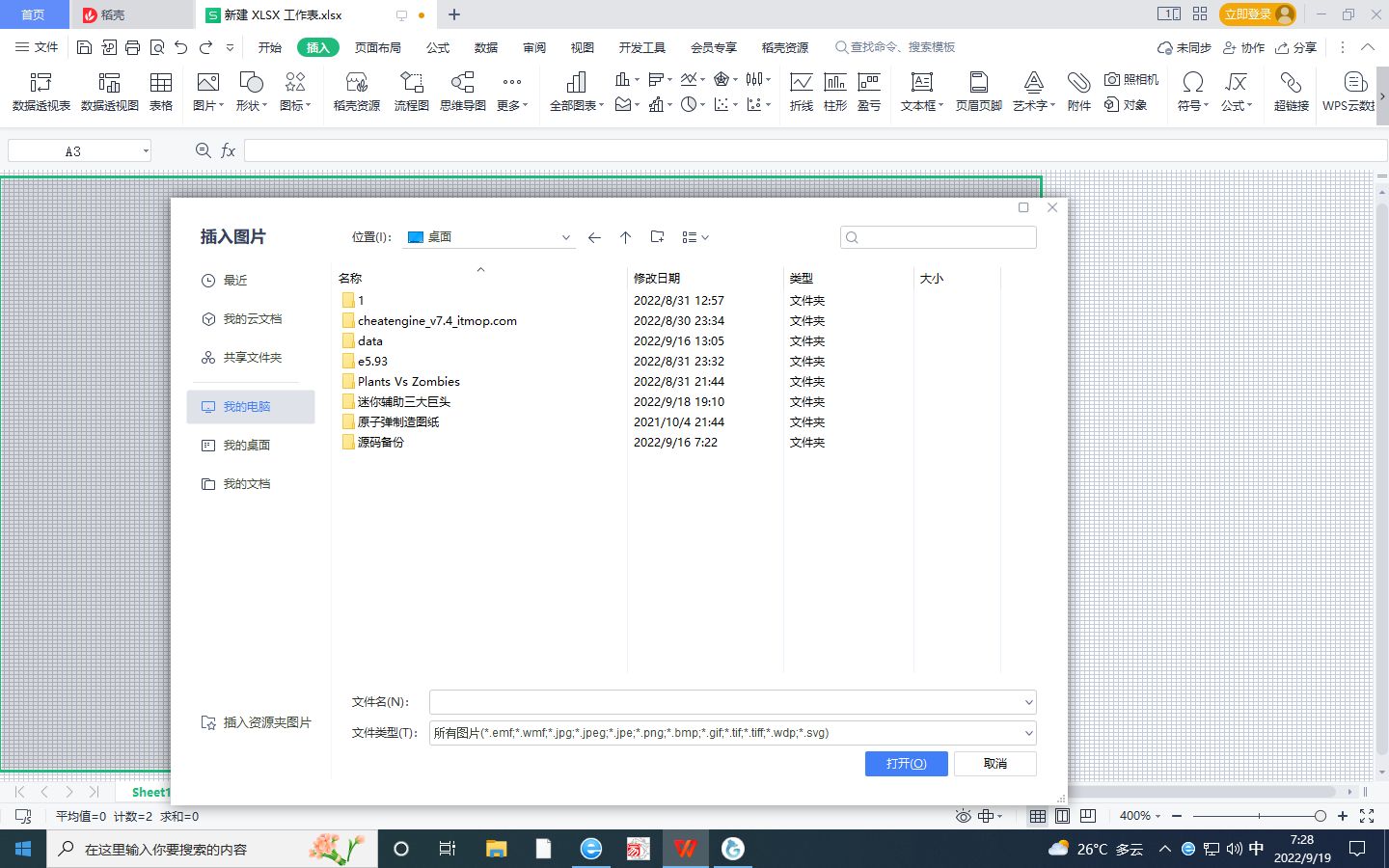The height and width of the screenshot is (868, 1389).
Task: Switch to page layout view in status bar
Action: (1062, 816)
